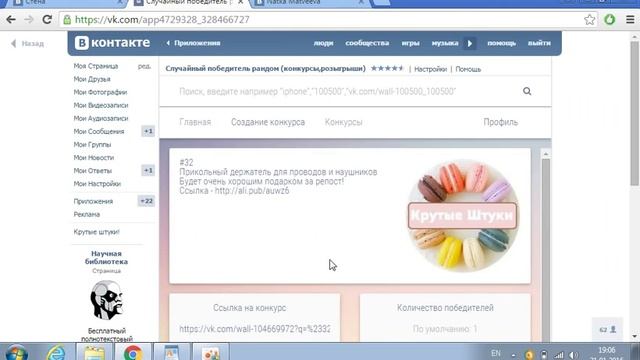The height and width of the screenshot is (360, 640).
Task: Open сообщества in the header
Action: (x=367, y=43)
